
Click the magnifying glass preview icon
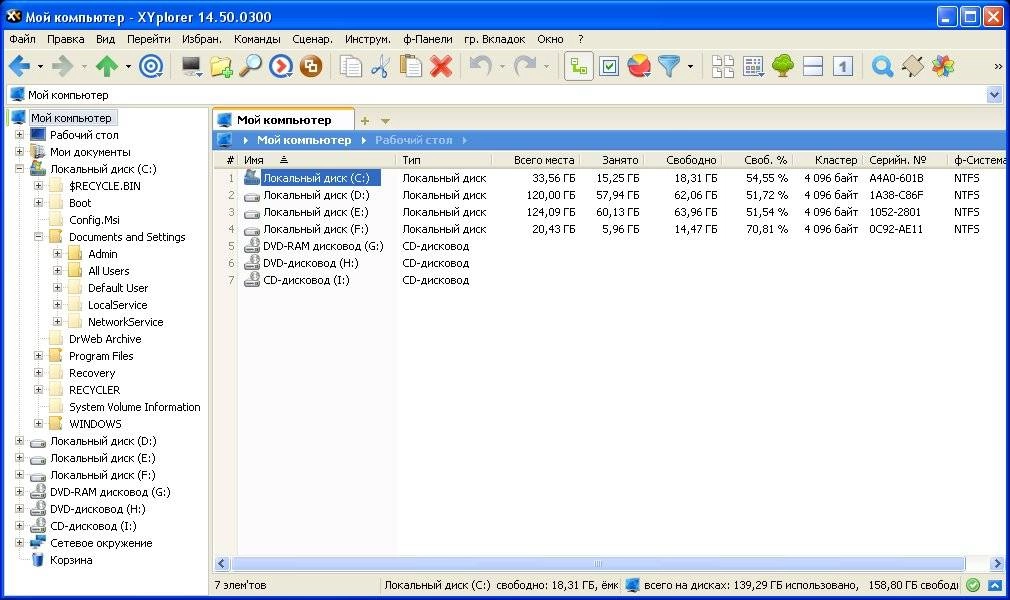[251, 66]
